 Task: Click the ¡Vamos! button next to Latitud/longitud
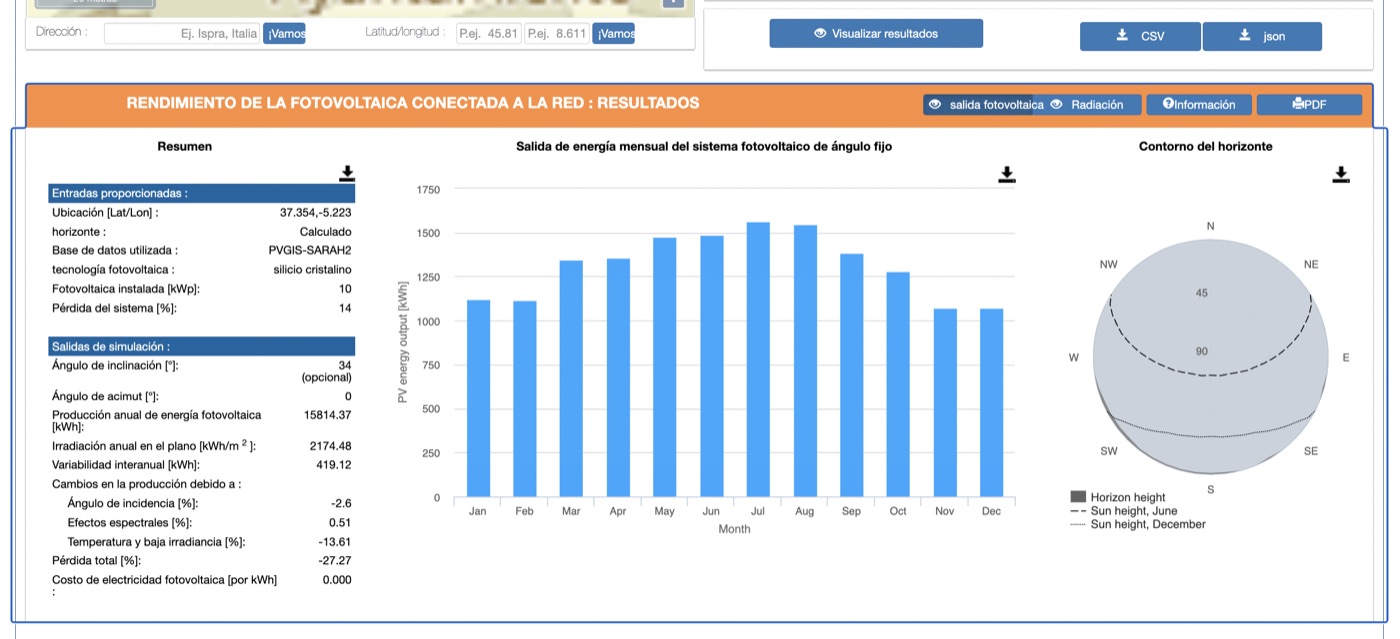[614, 33]
